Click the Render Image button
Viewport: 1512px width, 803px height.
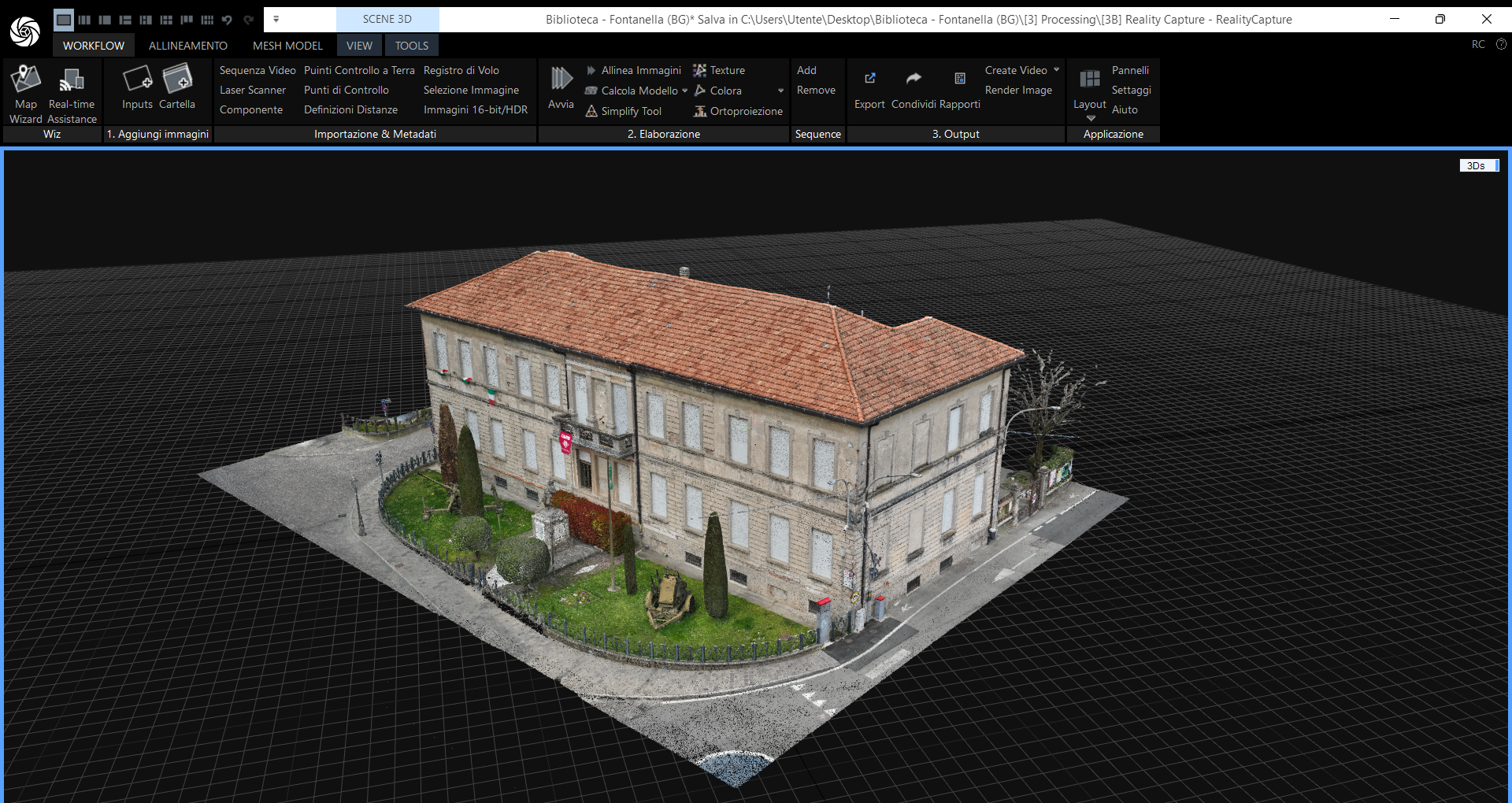point(1018,90)
